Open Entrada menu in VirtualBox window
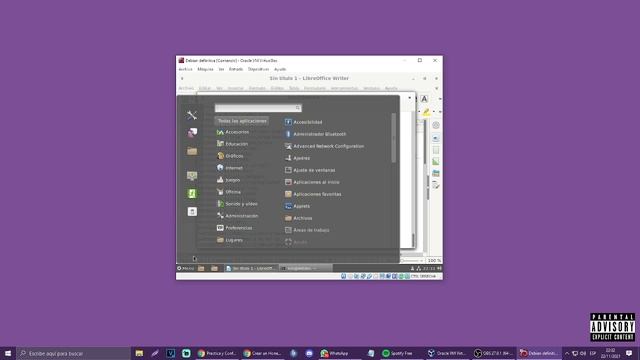640x360 pixels. pos(236,69)
